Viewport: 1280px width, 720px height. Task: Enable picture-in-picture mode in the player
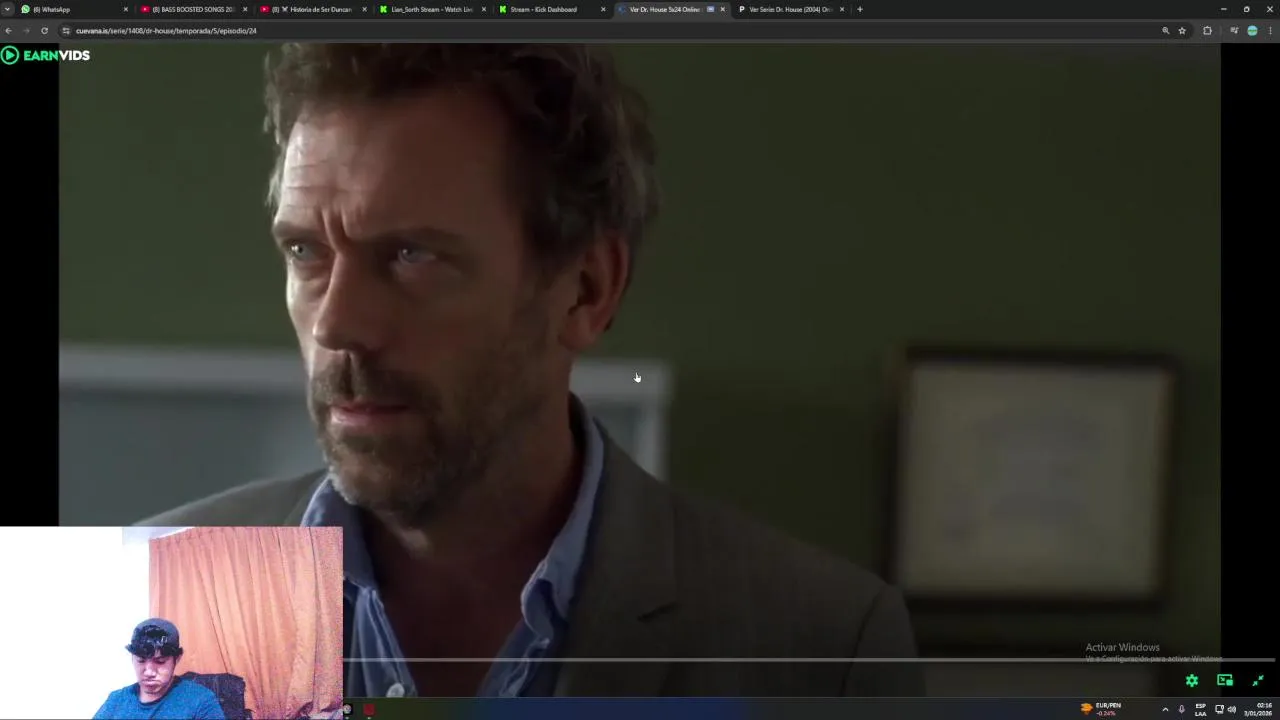point(1225,680)
